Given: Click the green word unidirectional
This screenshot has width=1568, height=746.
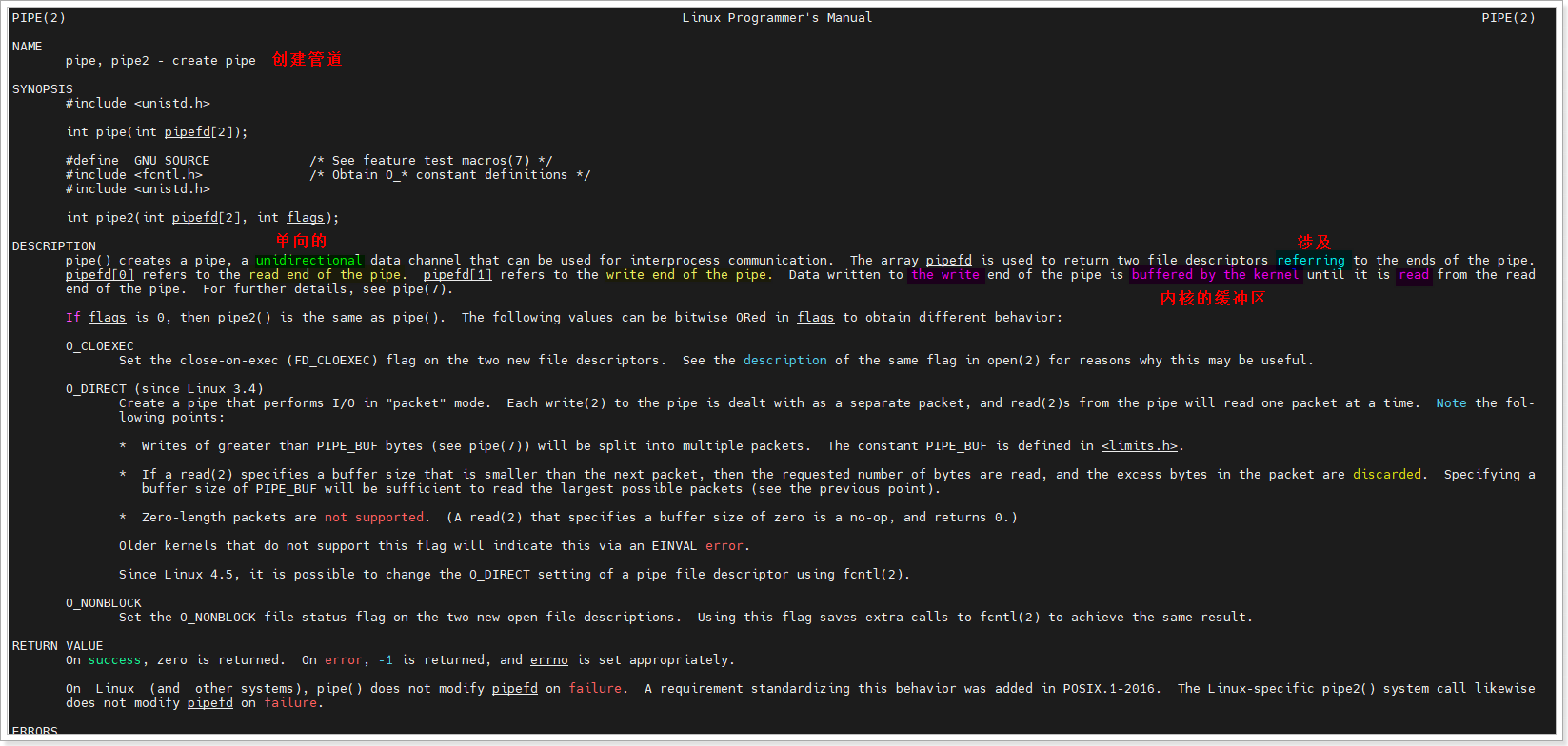Looking at the screenshot, I should [x=308, y=261].
